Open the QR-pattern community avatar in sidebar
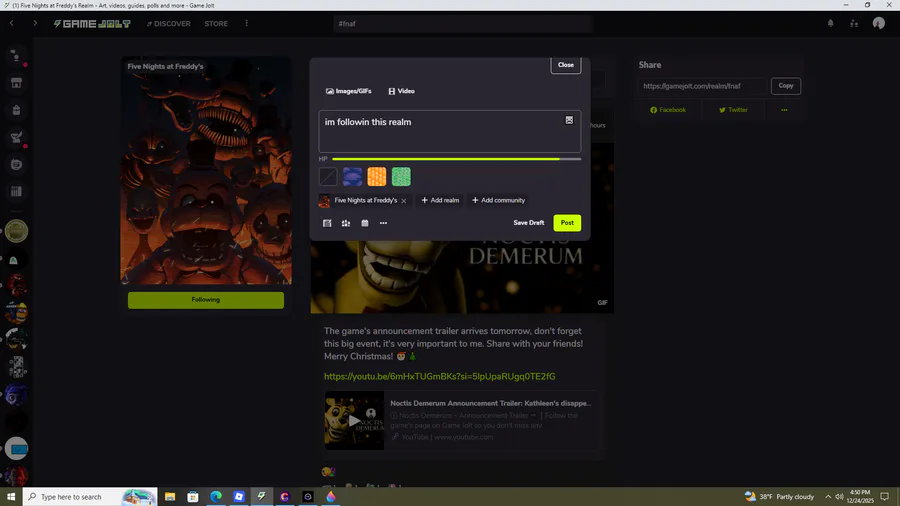The height and width of the screenshot is (506, 900). (16, 367)
